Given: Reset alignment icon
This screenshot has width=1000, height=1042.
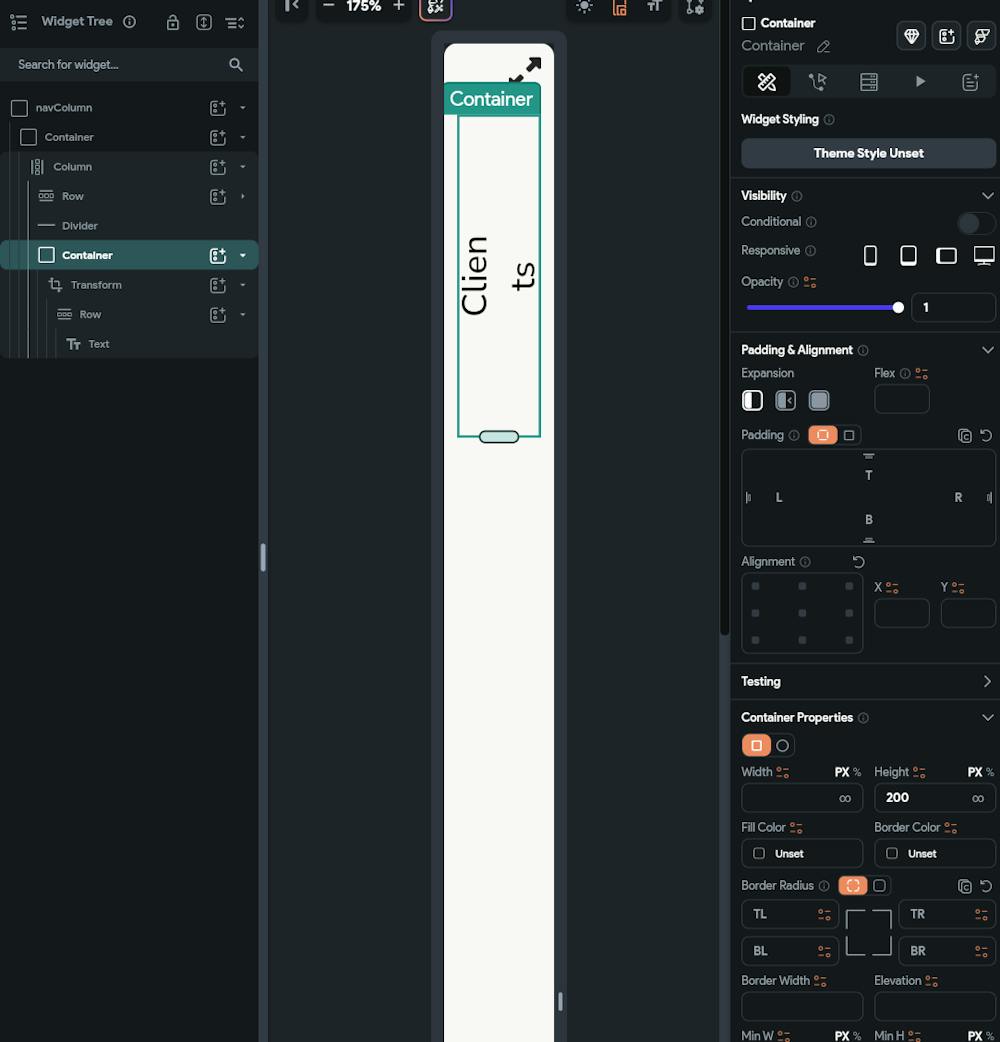Looking at the screenshot, I should [858, 562].
